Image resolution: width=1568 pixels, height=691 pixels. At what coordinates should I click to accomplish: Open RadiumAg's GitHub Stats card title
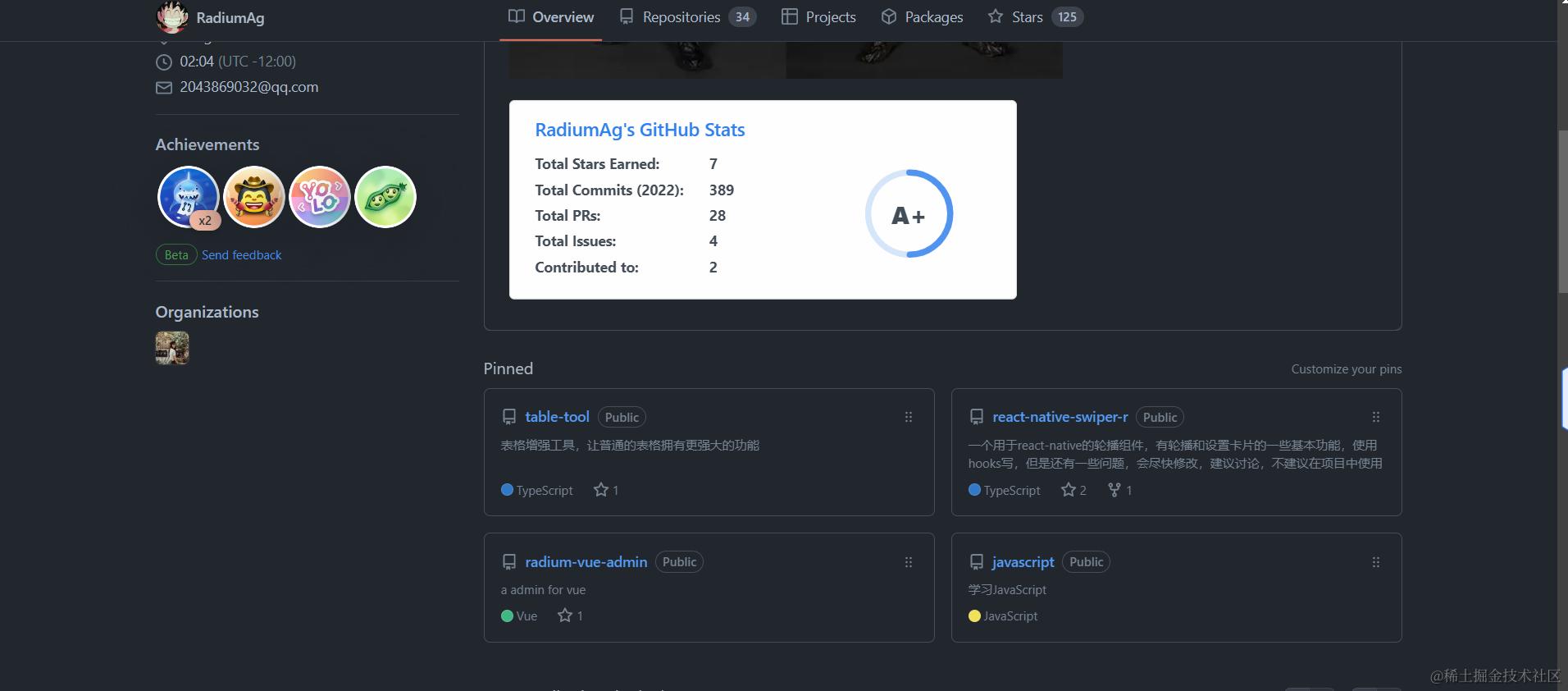(x=640, y=130)
